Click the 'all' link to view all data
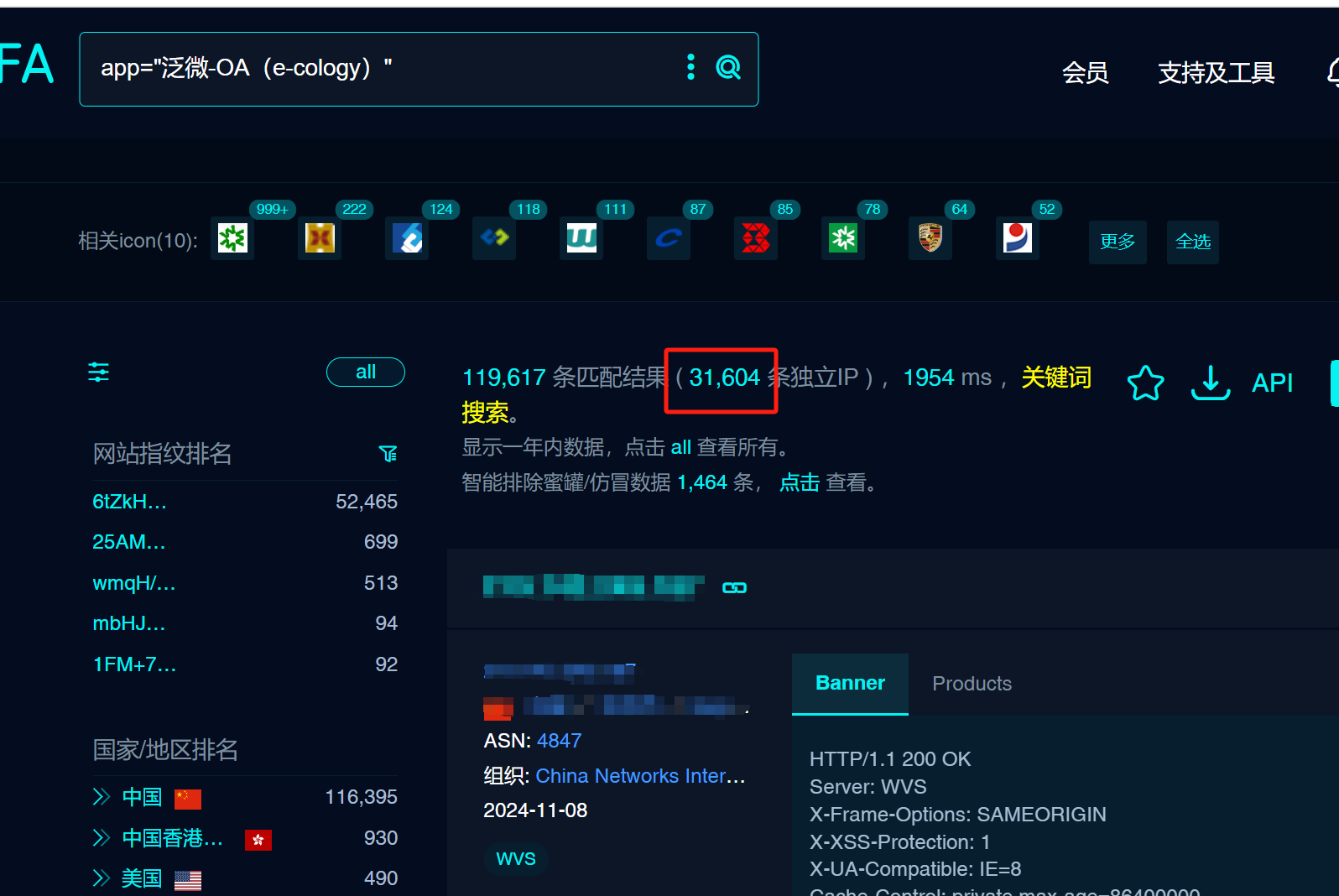Viewport: 1339px width, 896px height. (x=680, y=447)
